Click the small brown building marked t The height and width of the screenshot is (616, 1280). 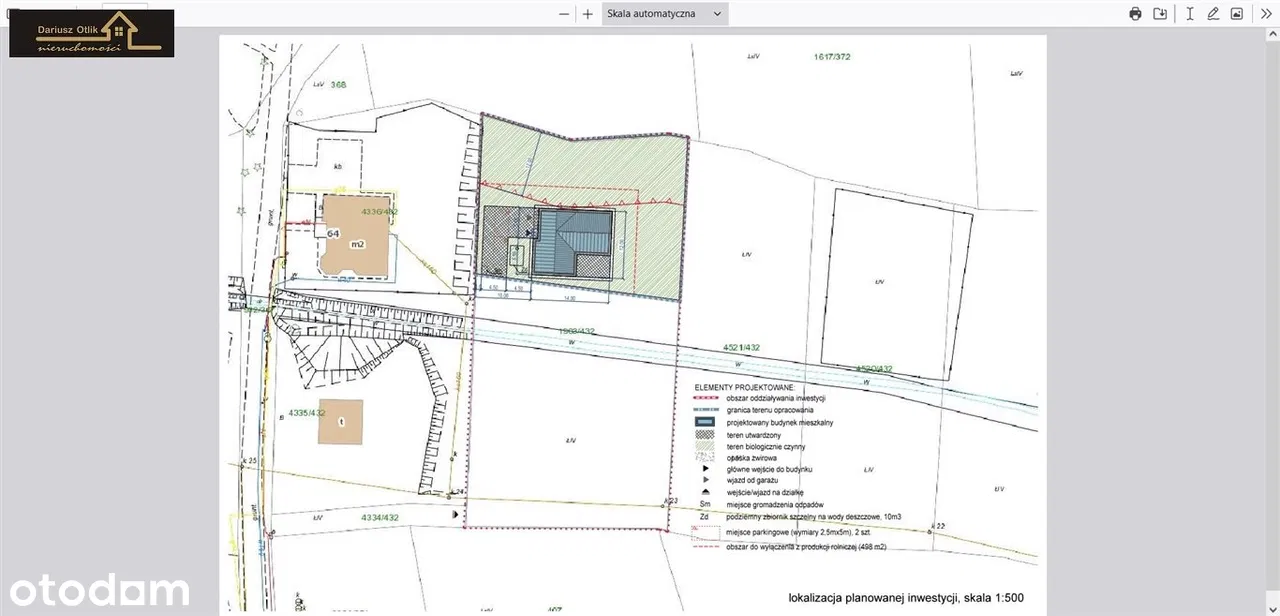pos(340,421)
